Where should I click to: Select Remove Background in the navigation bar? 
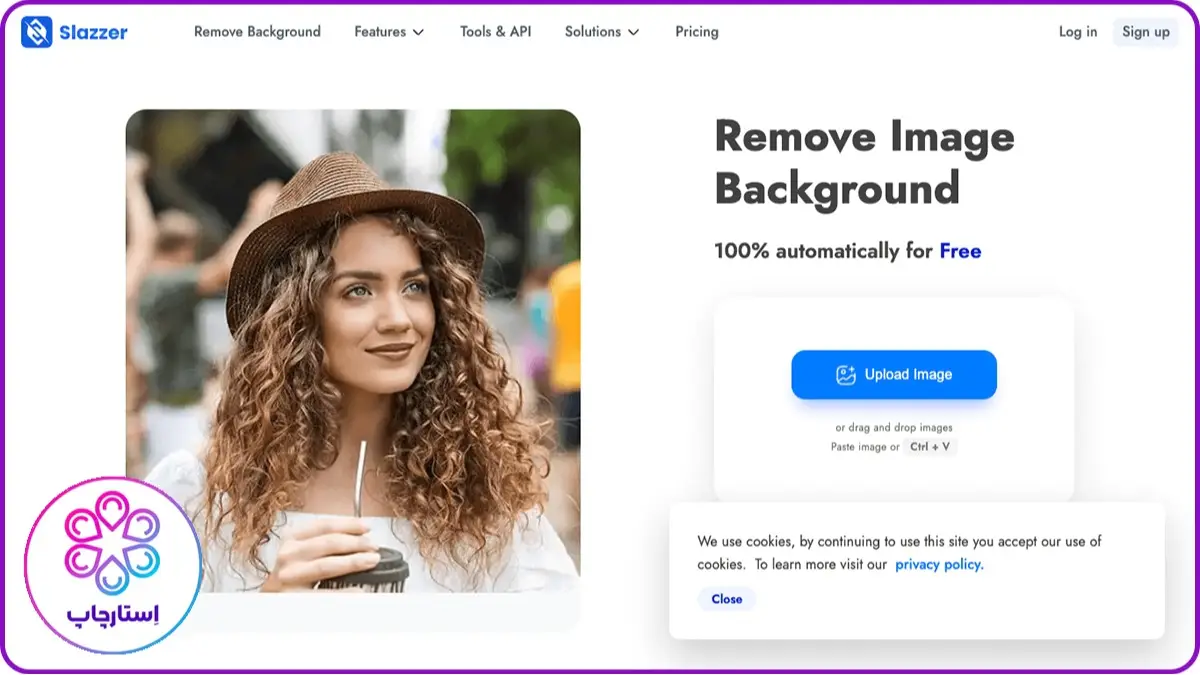click(257, 31)
